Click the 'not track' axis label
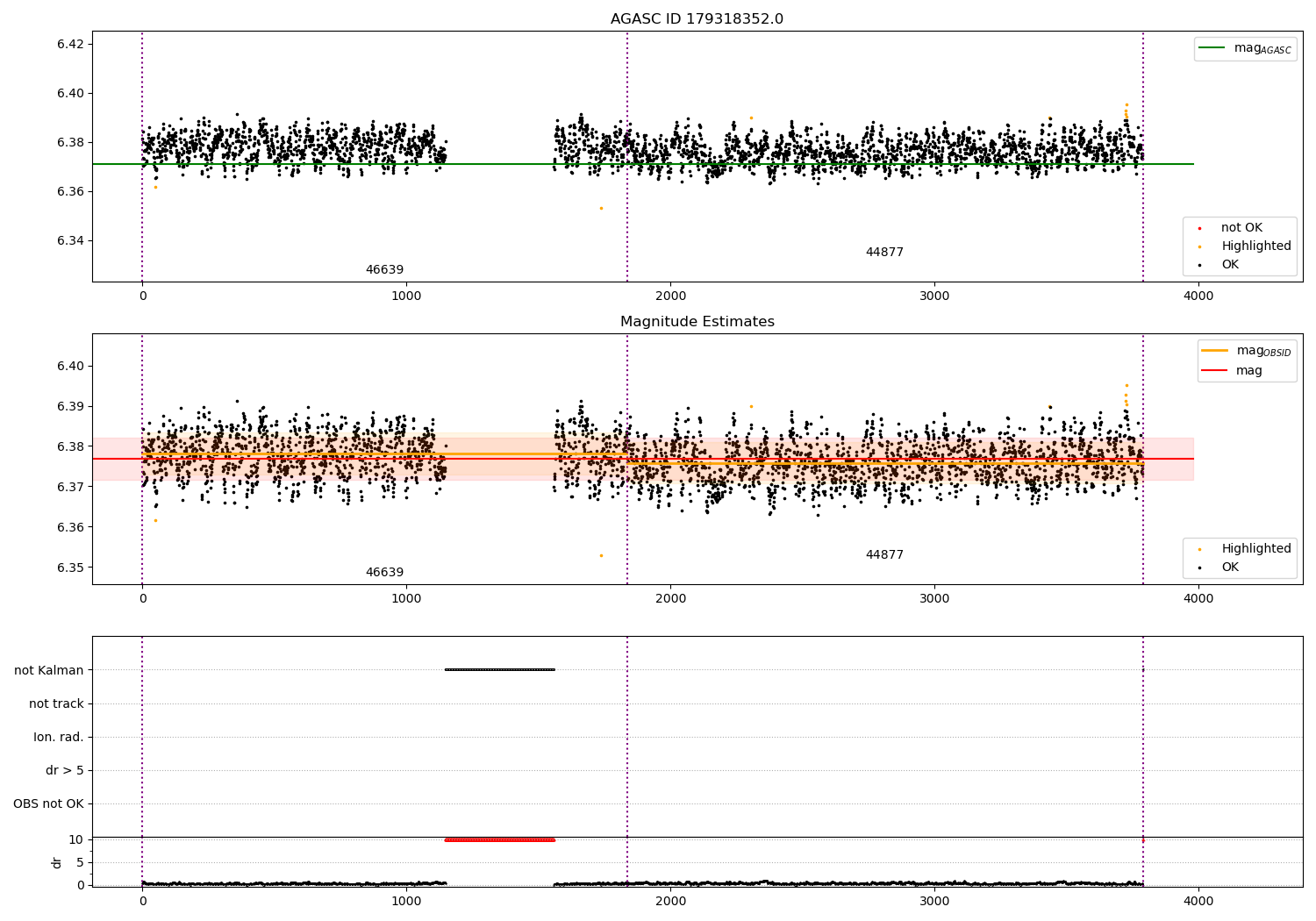Viewport: 1316px width, 921px height. [56, 704]
